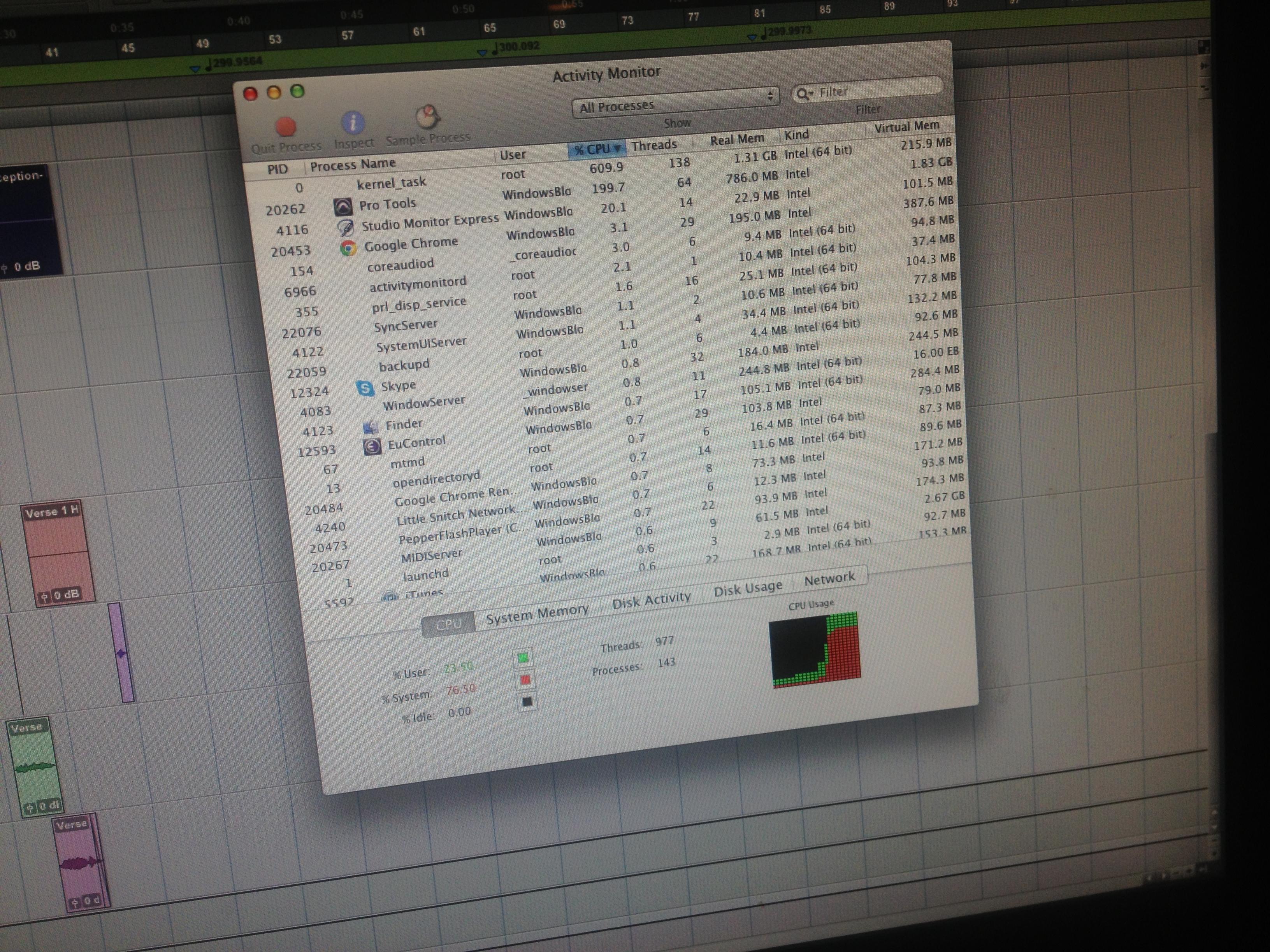This screenshot has width=1270, height=952.
Task: Open the All Processes dropdown
Action: pyautogui.click(x=676, y=104)
